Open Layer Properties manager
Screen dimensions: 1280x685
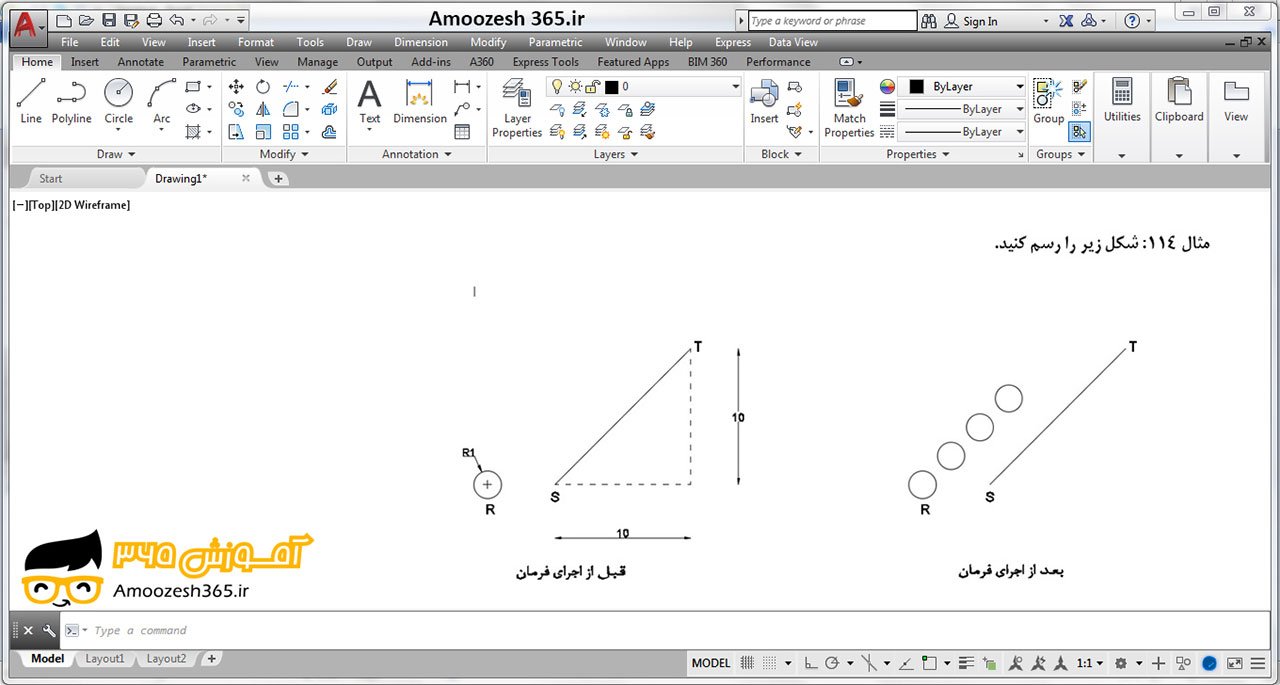point(517,108)
